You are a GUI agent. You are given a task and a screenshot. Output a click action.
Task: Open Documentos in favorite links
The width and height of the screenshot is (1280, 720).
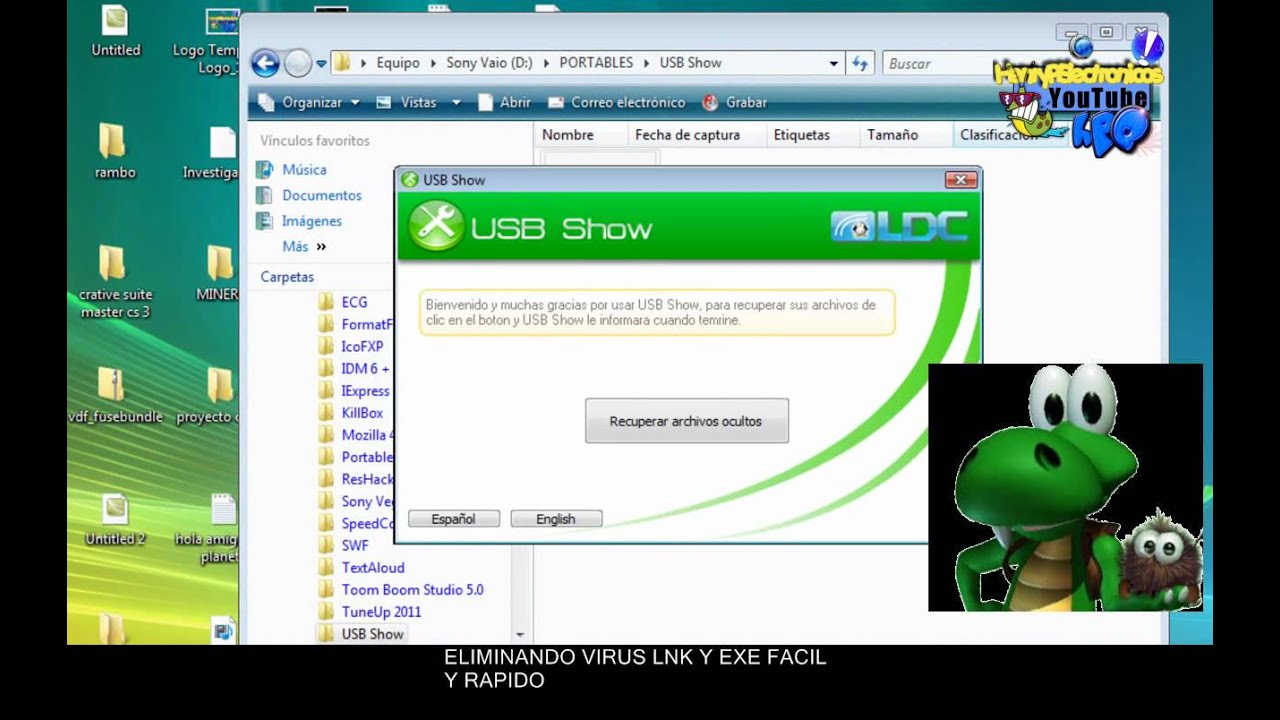(322, 195)
